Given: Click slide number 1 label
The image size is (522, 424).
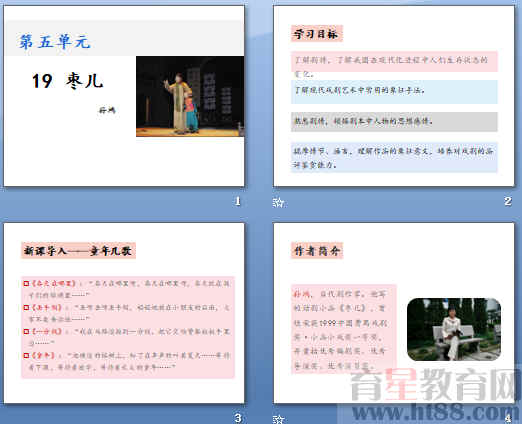Looking at the screenshot, I should [237, 201].
